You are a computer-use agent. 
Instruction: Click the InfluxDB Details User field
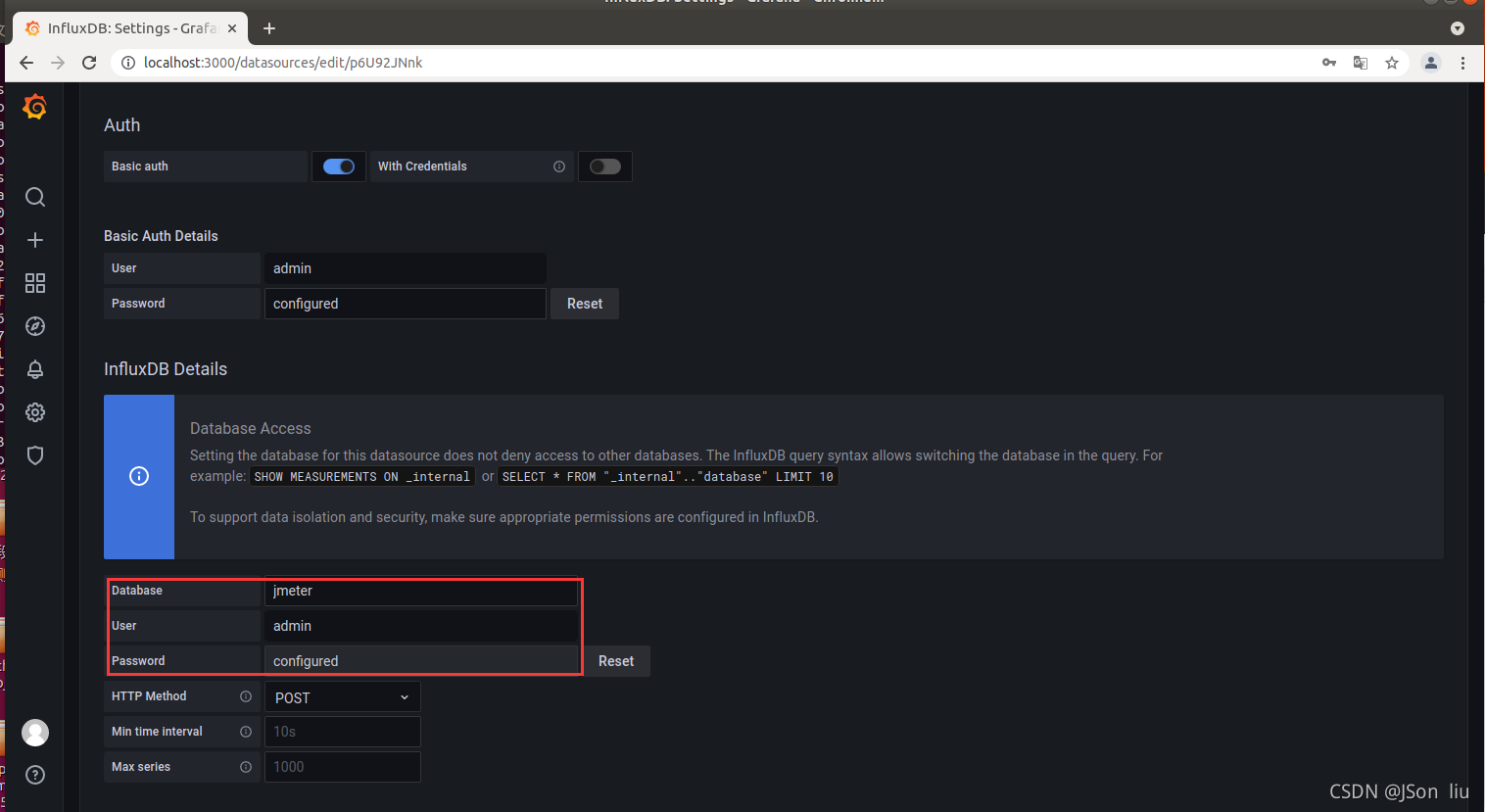[x=421, y=626]
